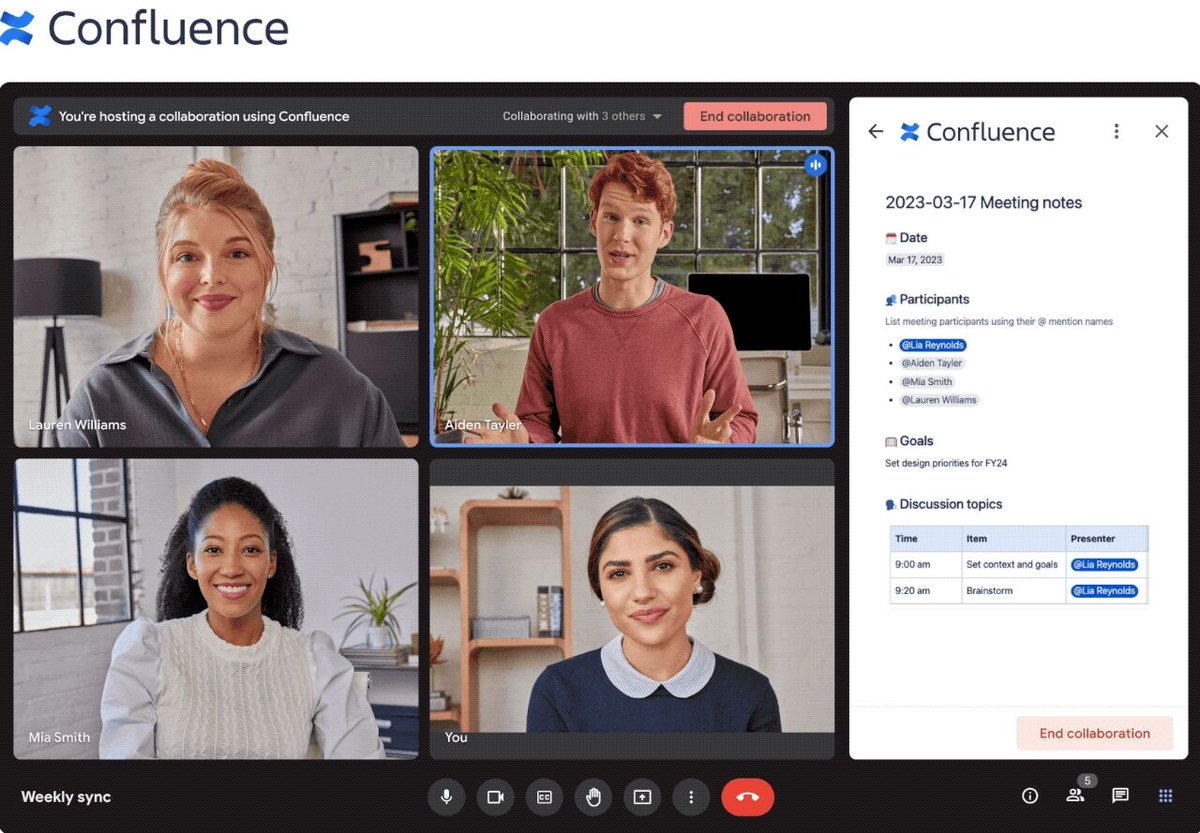
Task: Expand the "Collaborating with 3 others" dropdown
Action: click(583, 116)
